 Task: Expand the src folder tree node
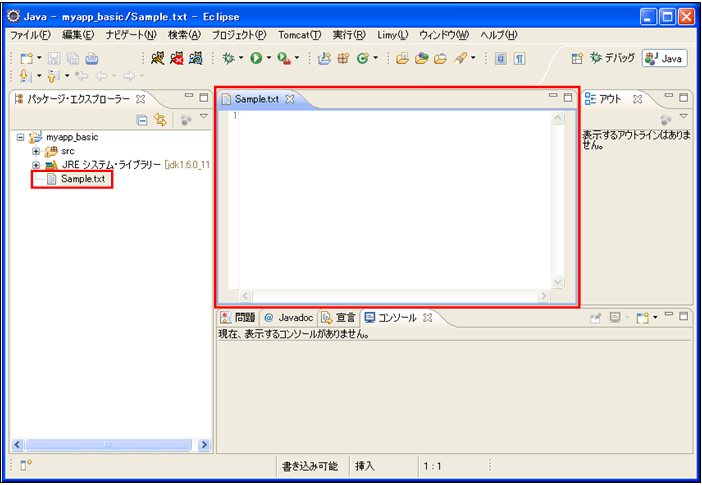(x=37, y=151)
